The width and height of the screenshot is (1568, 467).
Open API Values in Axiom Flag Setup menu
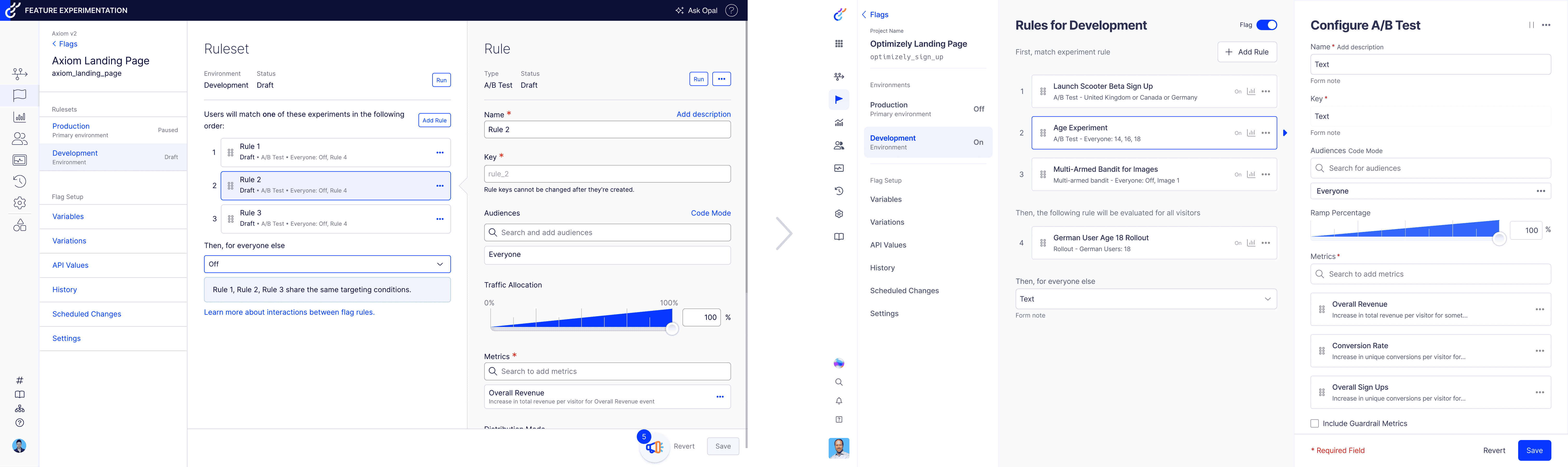click(71, 265)
